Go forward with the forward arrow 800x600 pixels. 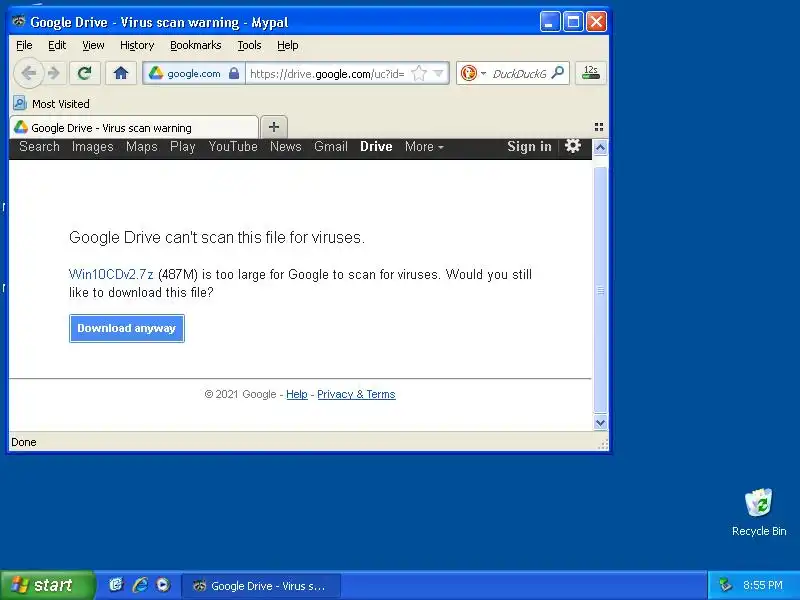coord(54,73)
